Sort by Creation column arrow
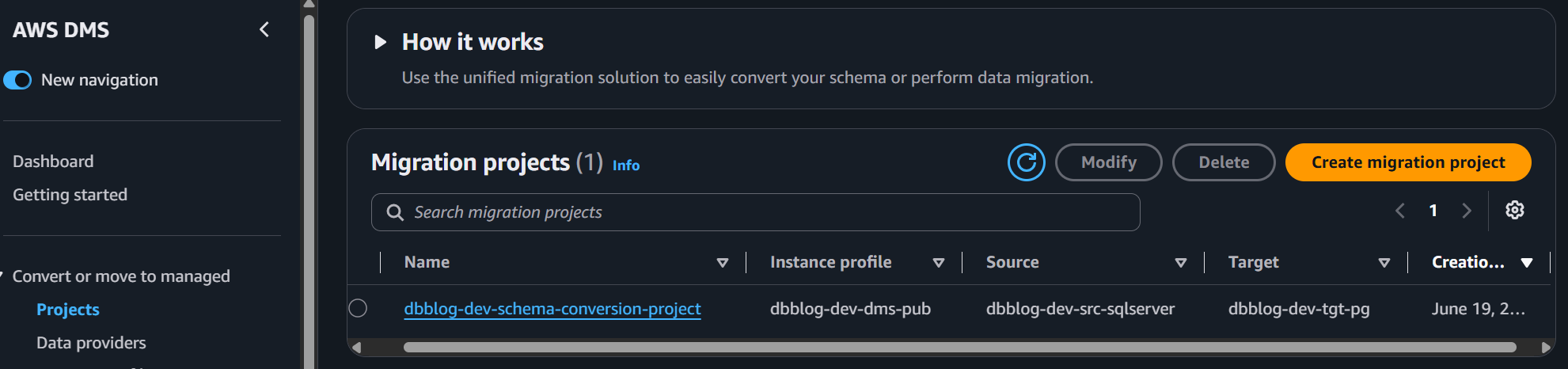1568x369 pixels. coord(1526,263)
